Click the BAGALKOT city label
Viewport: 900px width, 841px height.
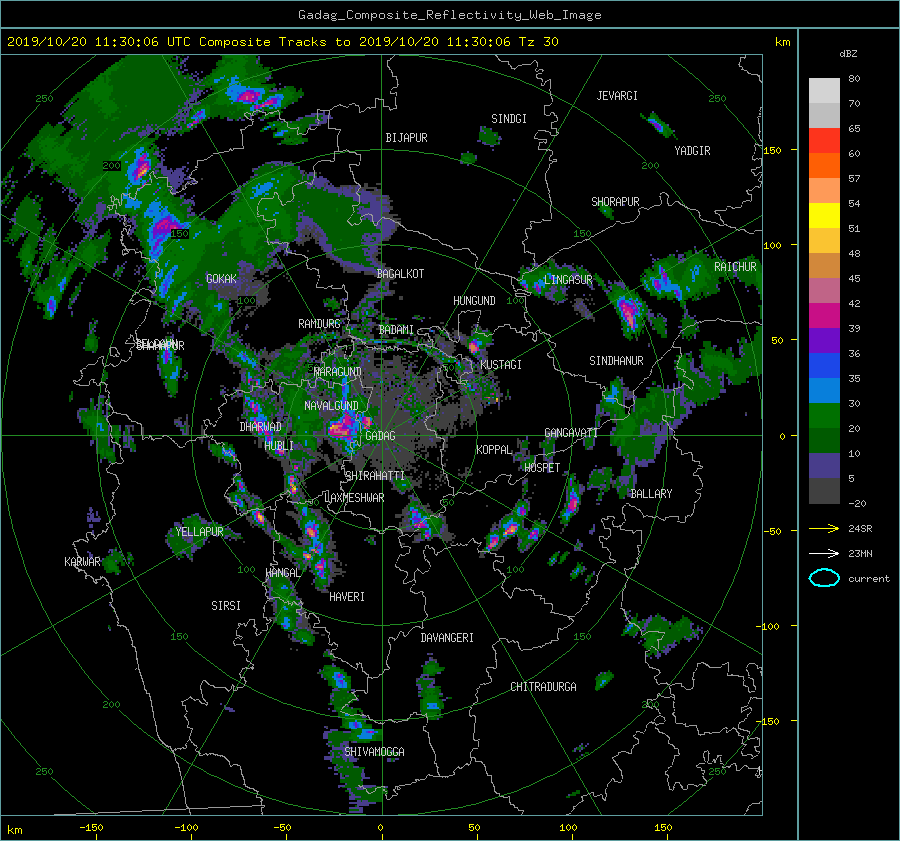(x=400, y=274)
